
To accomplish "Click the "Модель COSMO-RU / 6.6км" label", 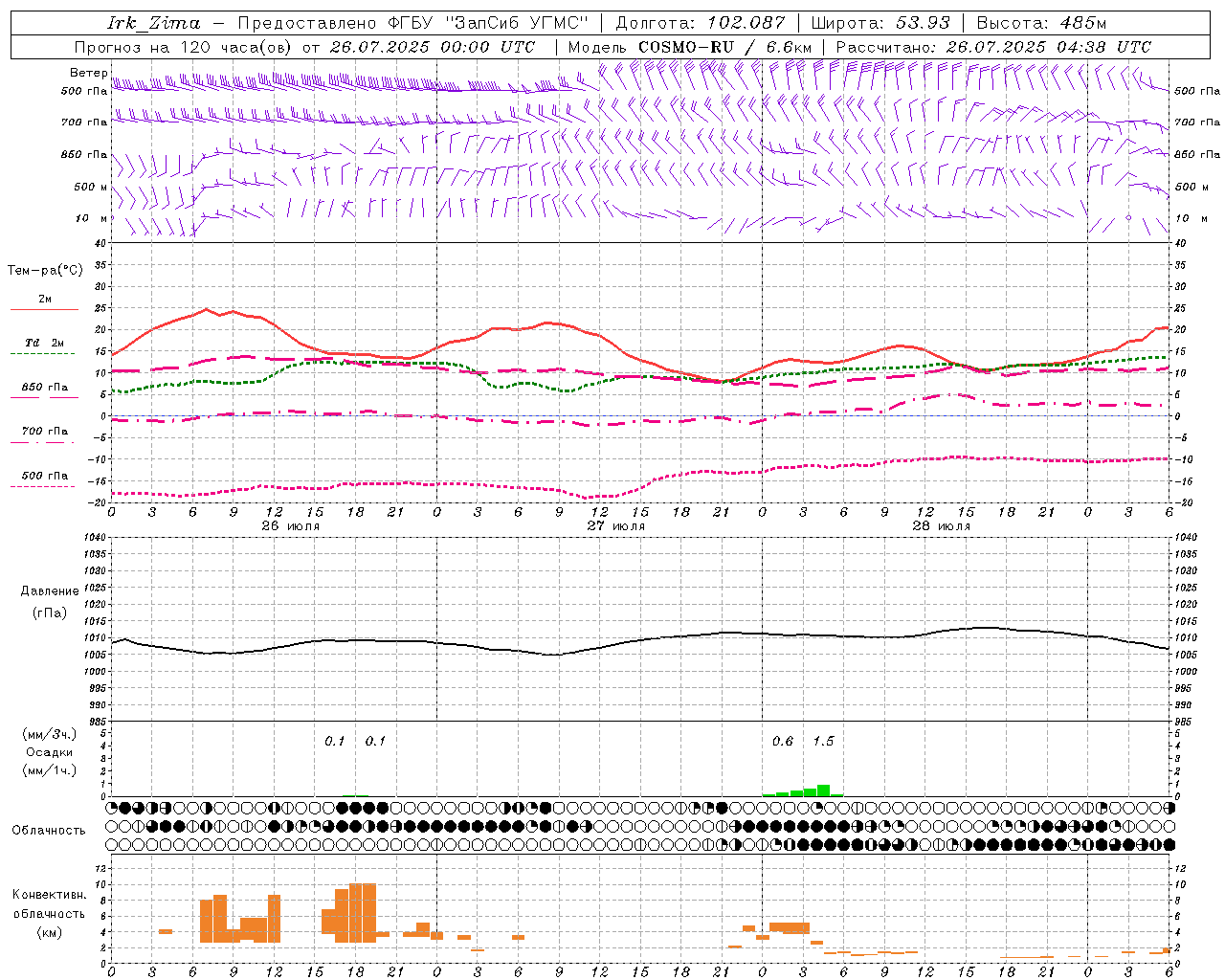I will click(x=690, y=47).
